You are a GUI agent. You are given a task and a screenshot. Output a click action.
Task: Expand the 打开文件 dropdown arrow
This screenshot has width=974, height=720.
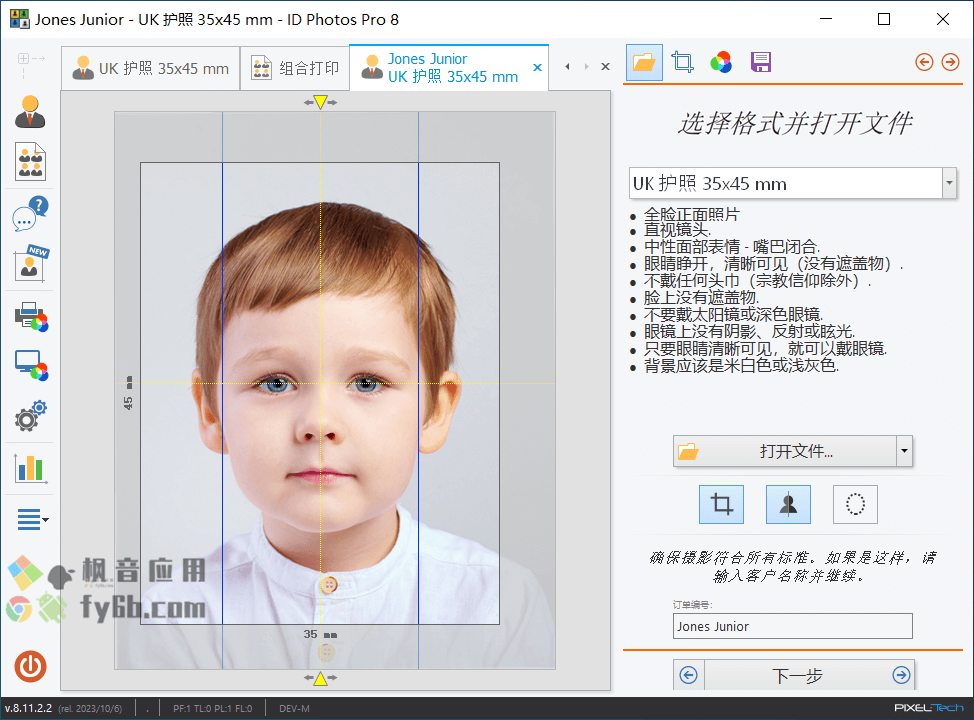pos(904,451)
